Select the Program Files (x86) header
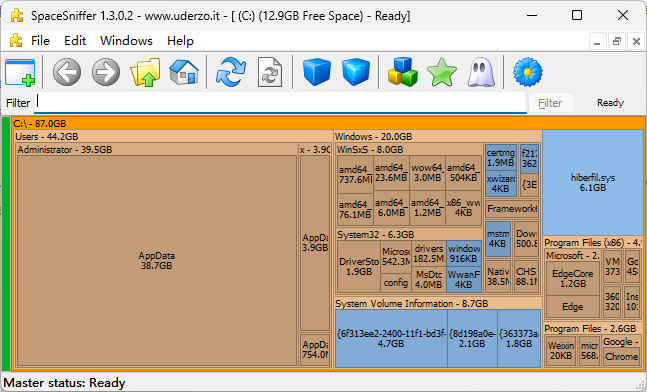Viewport: 647px width, 392px height. coord(593,243)
